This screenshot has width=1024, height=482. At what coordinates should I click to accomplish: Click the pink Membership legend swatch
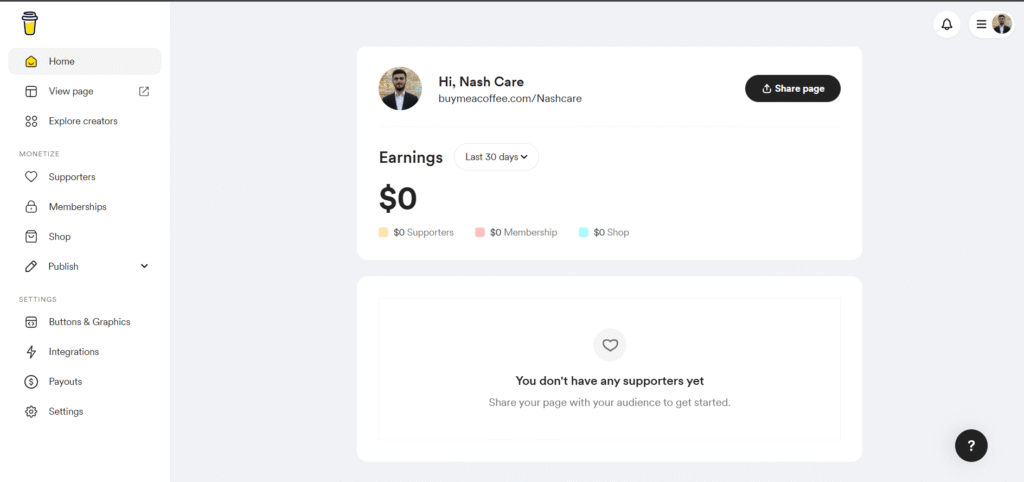click(x=480, y=232)
